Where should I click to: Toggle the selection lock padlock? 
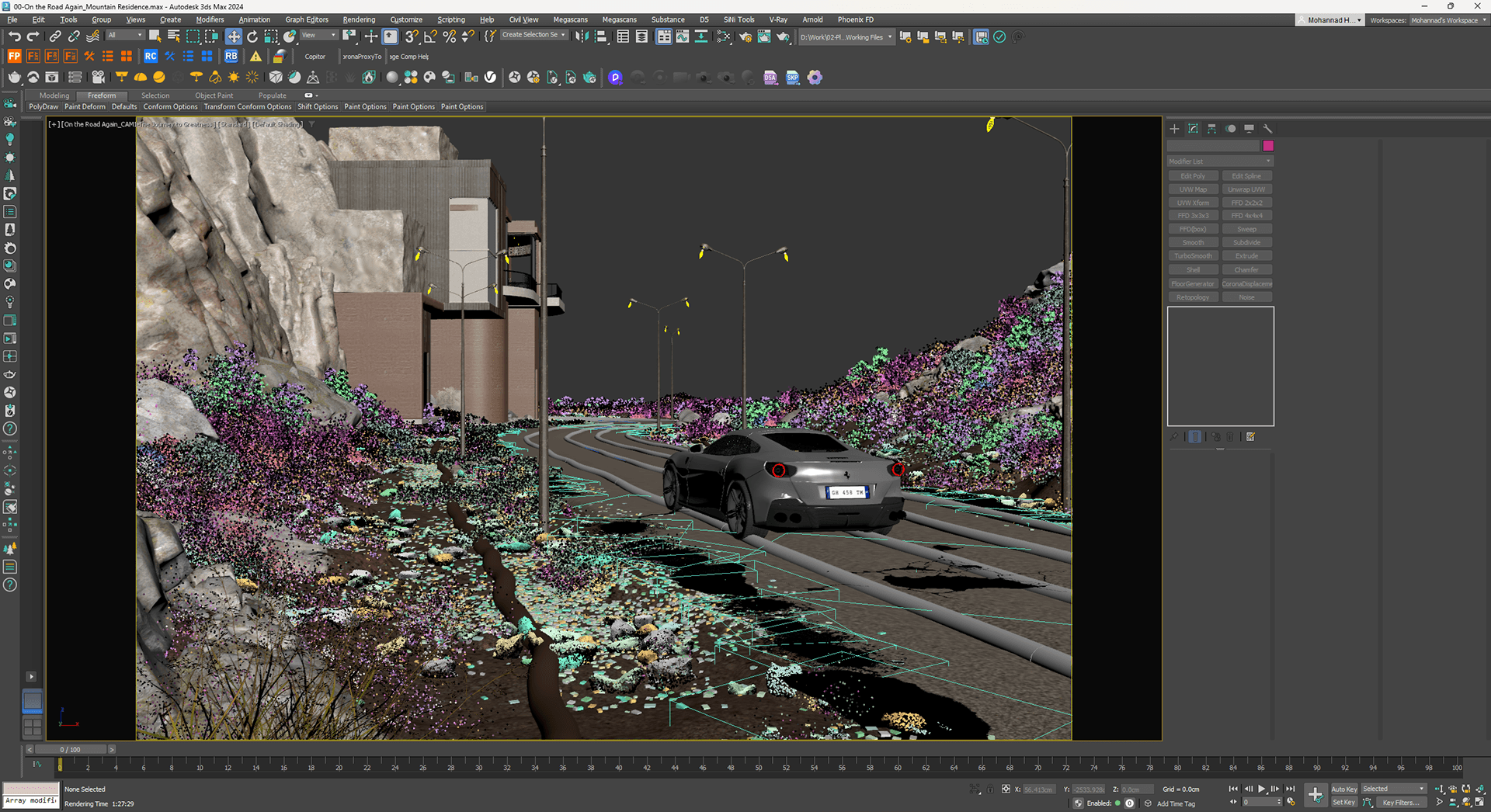989,789
